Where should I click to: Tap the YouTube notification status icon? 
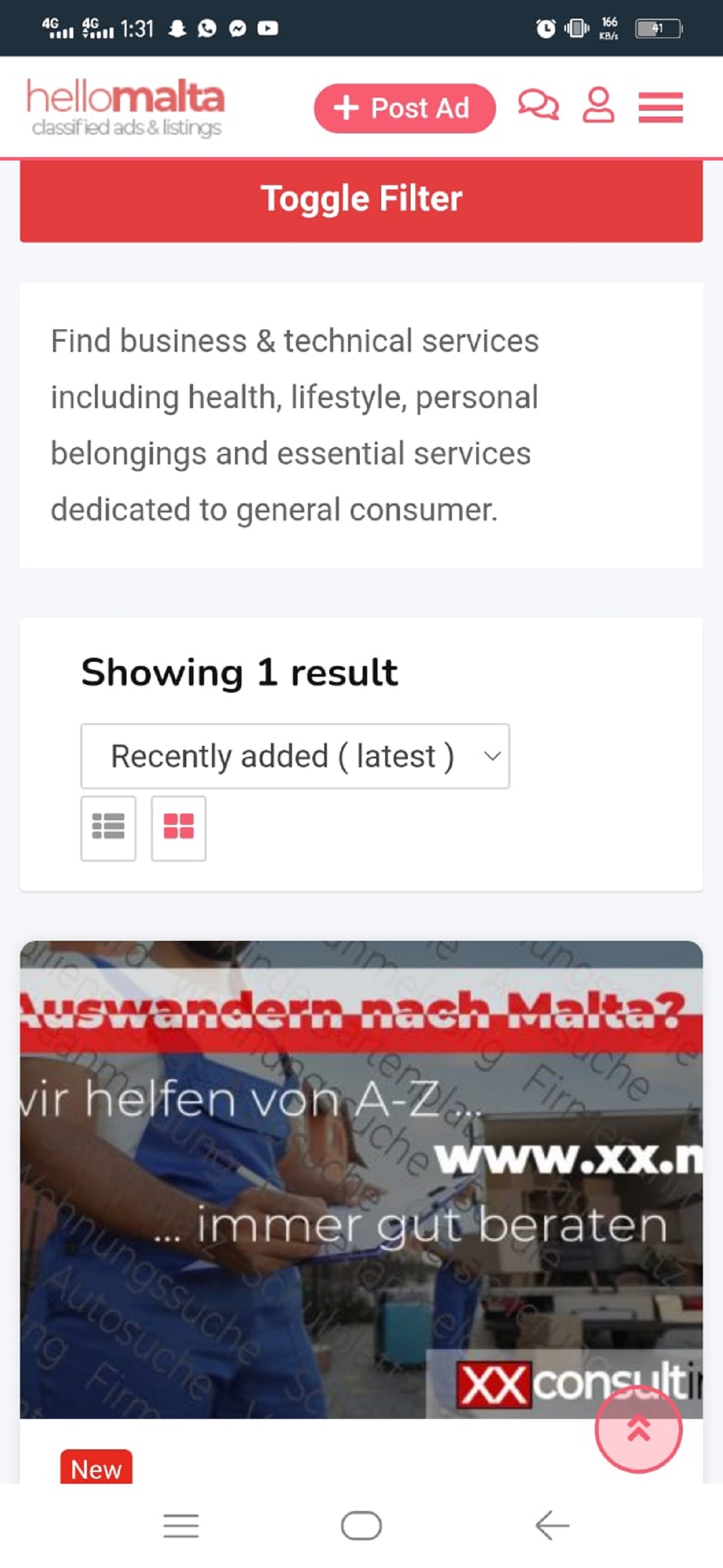[268, 28]
